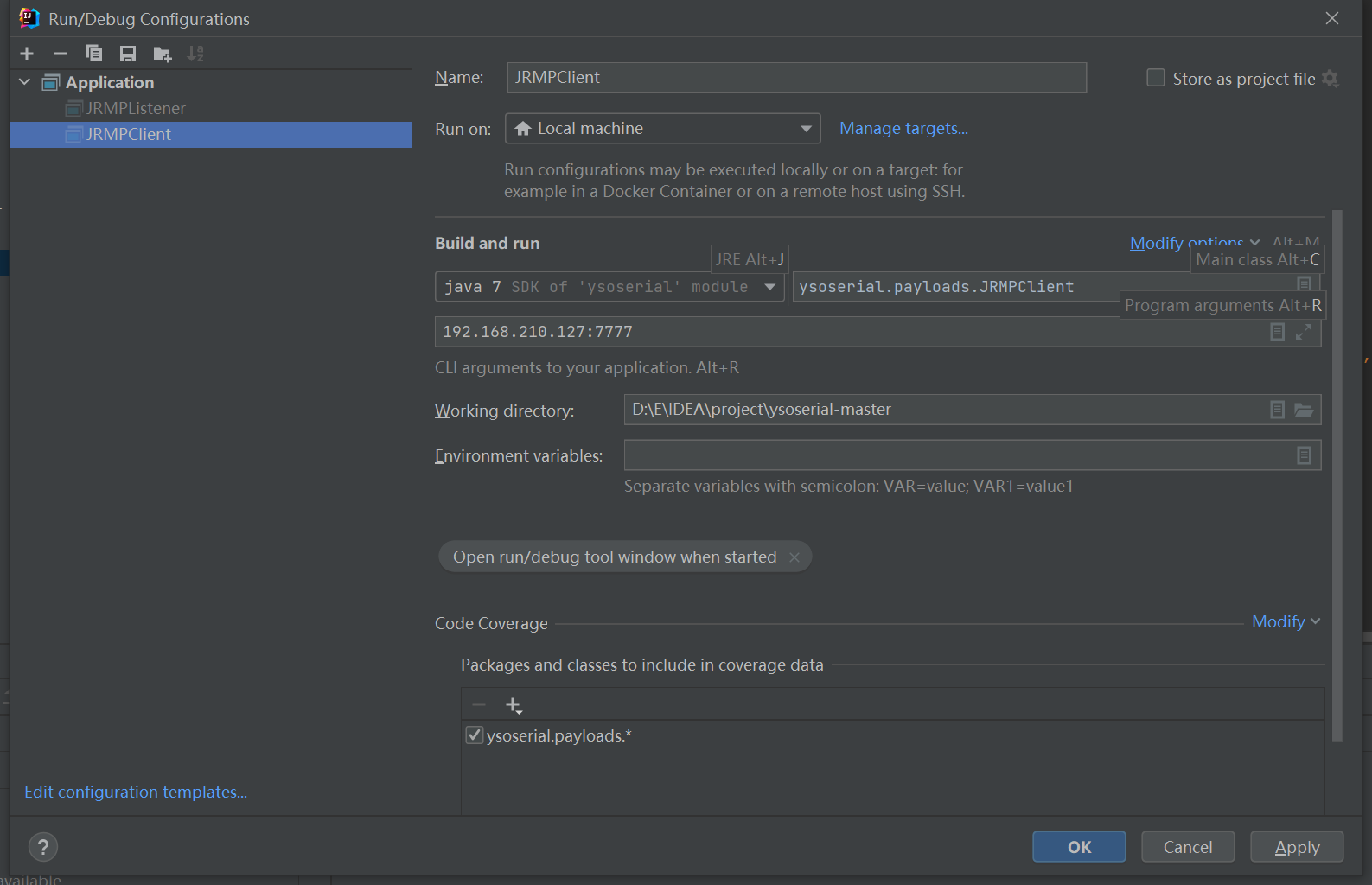Click the IntelliJ logo in title bar
The width and height of the screenshot is (1372, 885).
point(29,18)
